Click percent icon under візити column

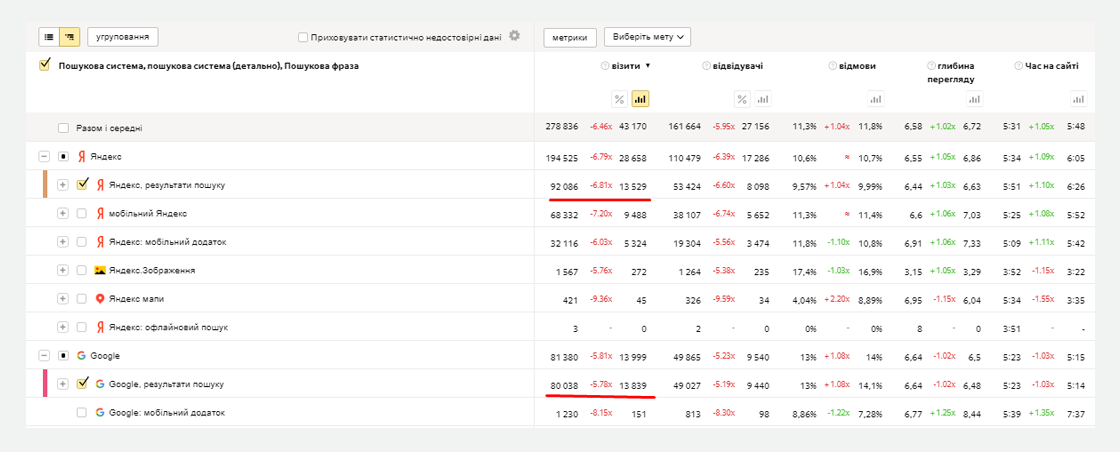619,99
